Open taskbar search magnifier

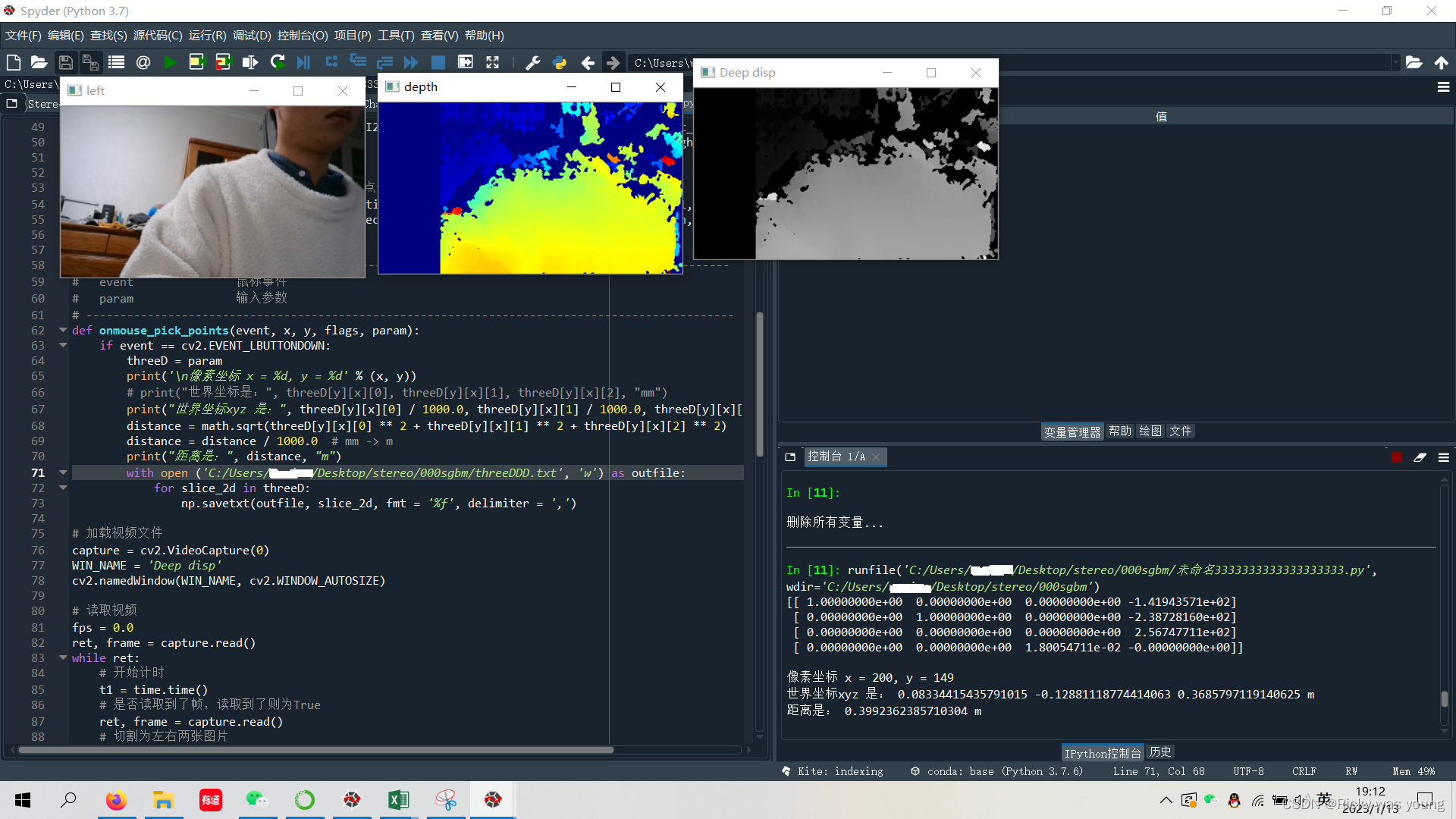pyautogui.click(x=69, y=800)
